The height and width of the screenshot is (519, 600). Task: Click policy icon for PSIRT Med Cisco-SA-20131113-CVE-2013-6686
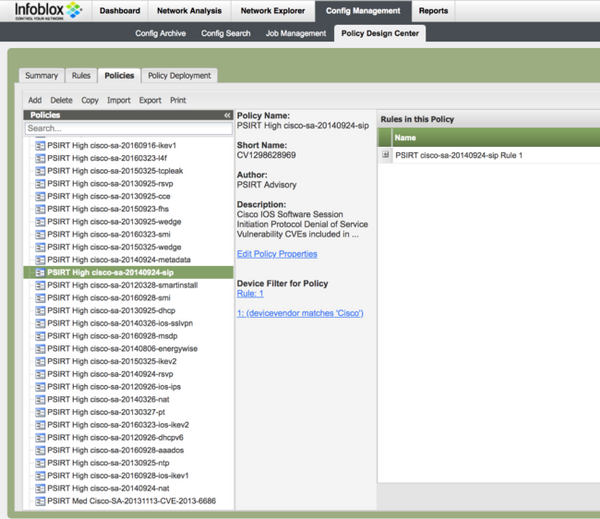[41, 501]
